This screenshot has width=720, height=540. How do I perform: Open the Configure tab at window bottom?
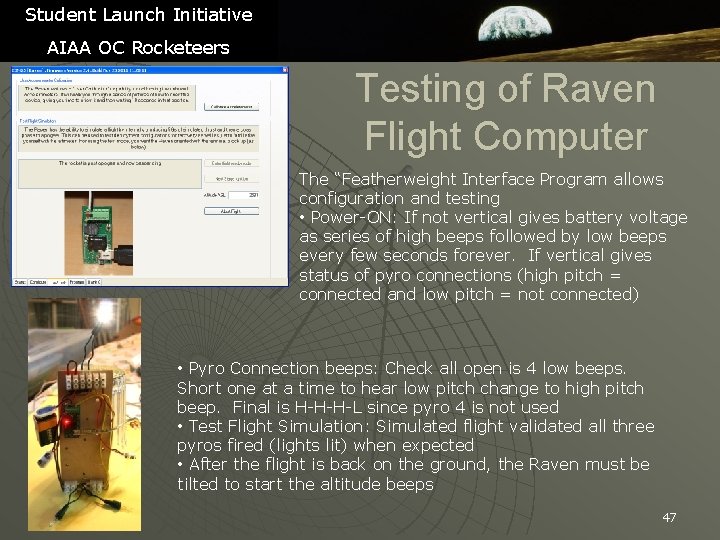tap(38, 282)
